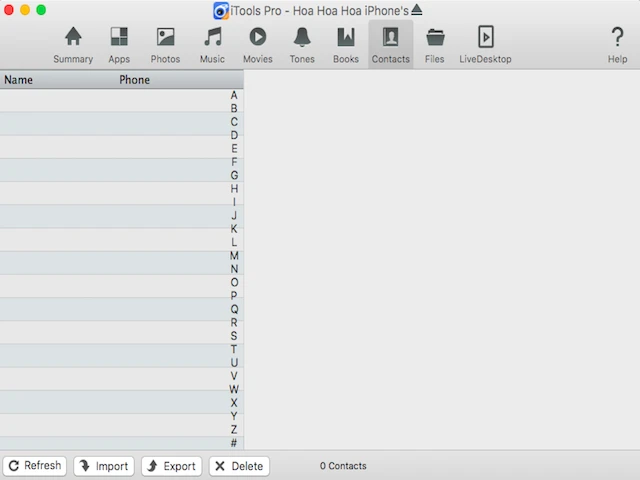
Task: Open the Music library icon
Action: tap(212, 44)
